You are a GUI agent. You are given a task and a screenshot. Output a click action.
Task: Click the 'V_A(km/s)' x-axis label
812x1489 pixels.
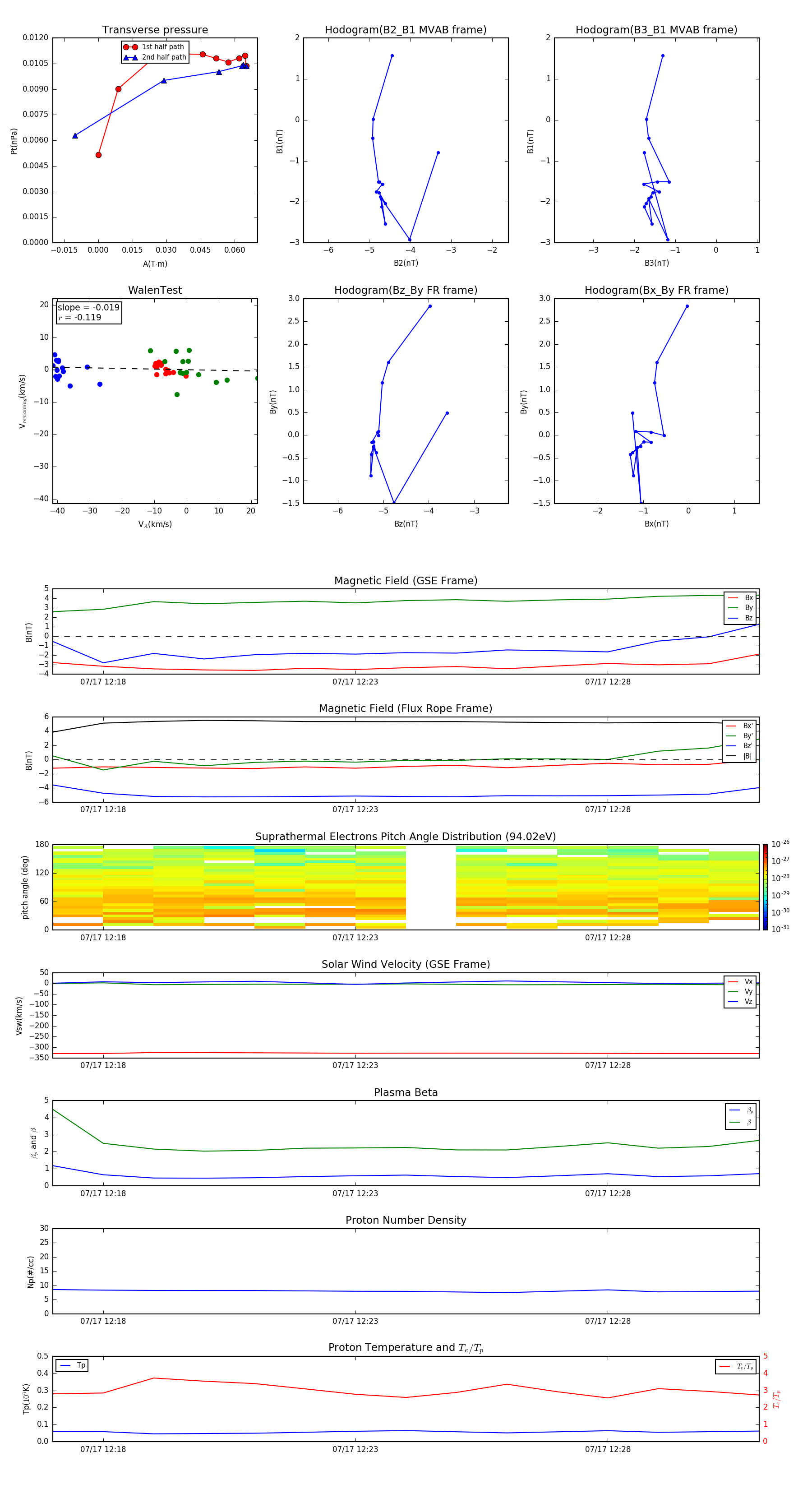(x=155, y=524)
